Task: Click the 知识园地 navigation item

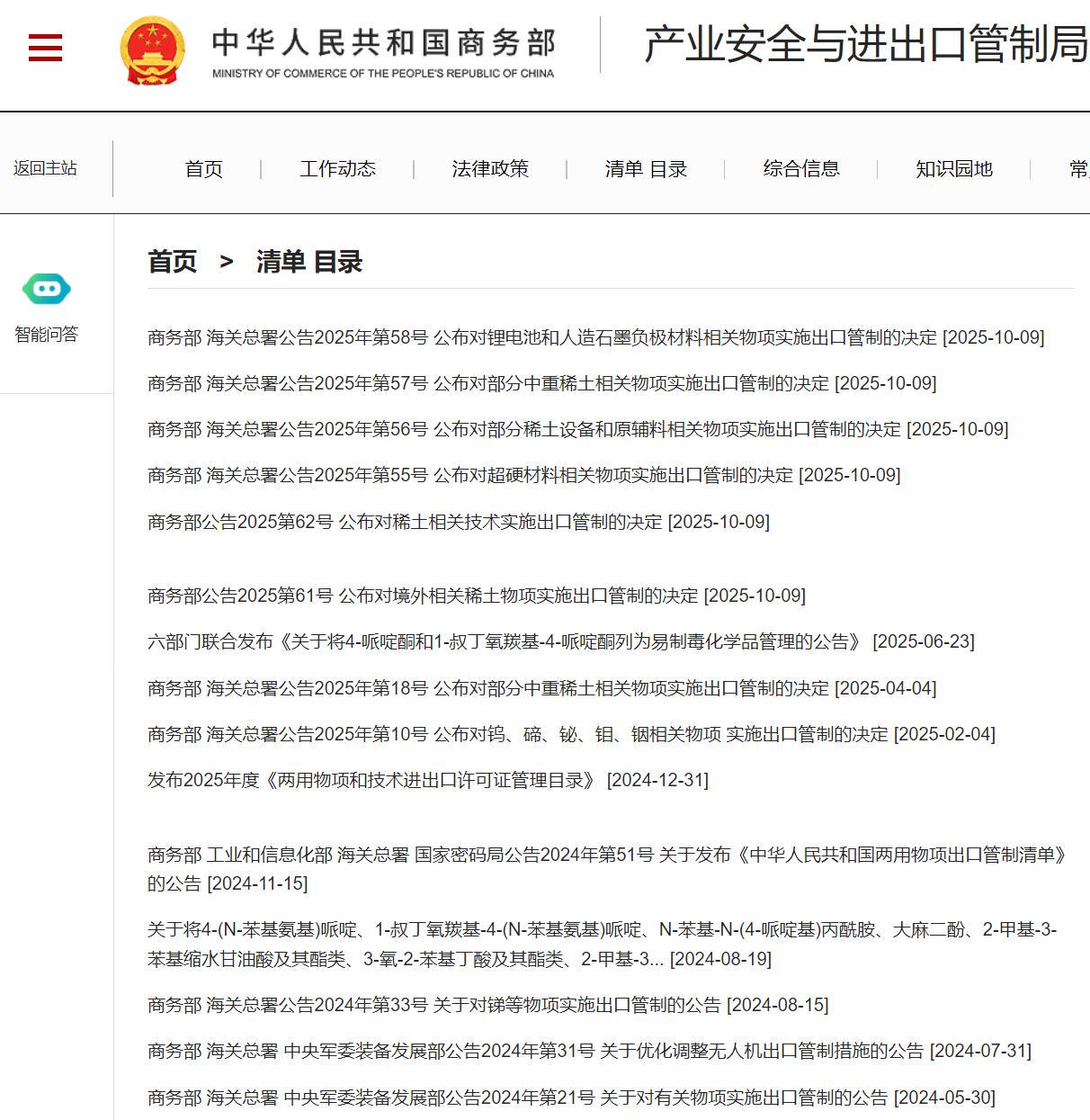Action: [953, 169]
